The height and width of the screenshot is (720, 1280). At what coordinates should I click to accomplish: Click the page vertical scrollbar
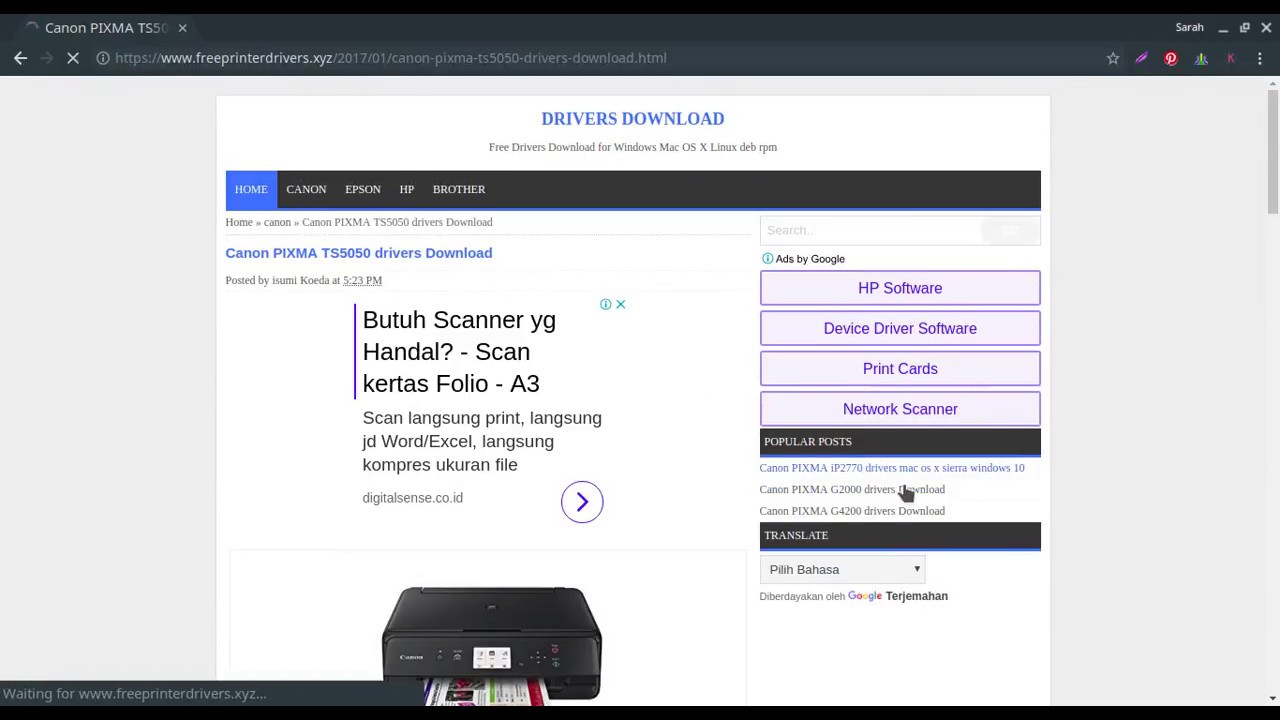tap(1272, 150)
